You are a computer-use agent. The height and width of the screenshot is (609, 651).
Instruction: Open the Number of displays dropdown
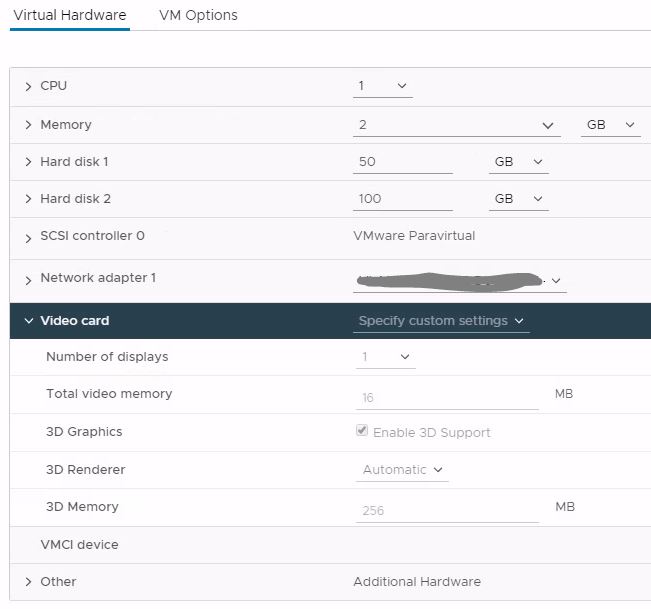pos(386,357)
